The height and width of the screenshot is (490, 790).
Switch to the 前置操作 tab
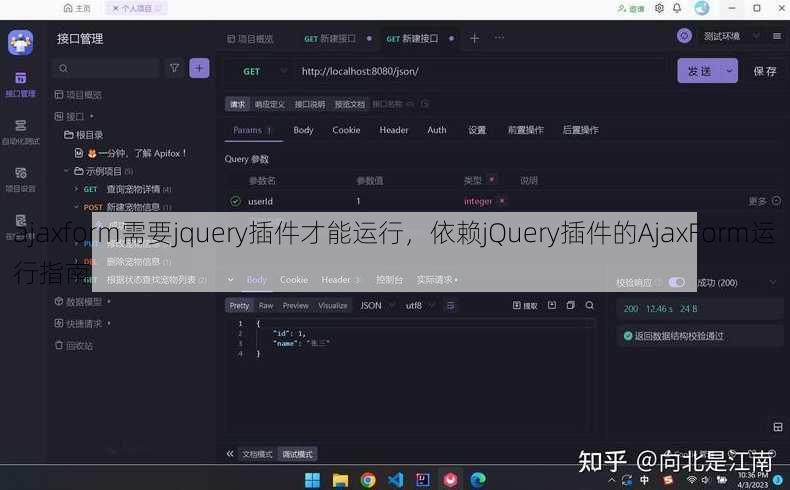pos(525,130)
